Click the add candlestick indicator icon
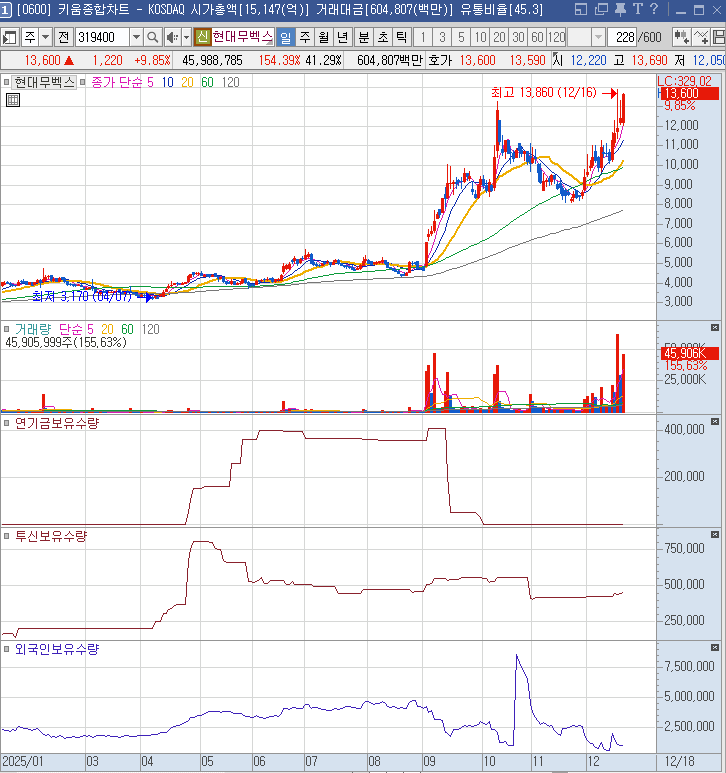 click(682, 37)
